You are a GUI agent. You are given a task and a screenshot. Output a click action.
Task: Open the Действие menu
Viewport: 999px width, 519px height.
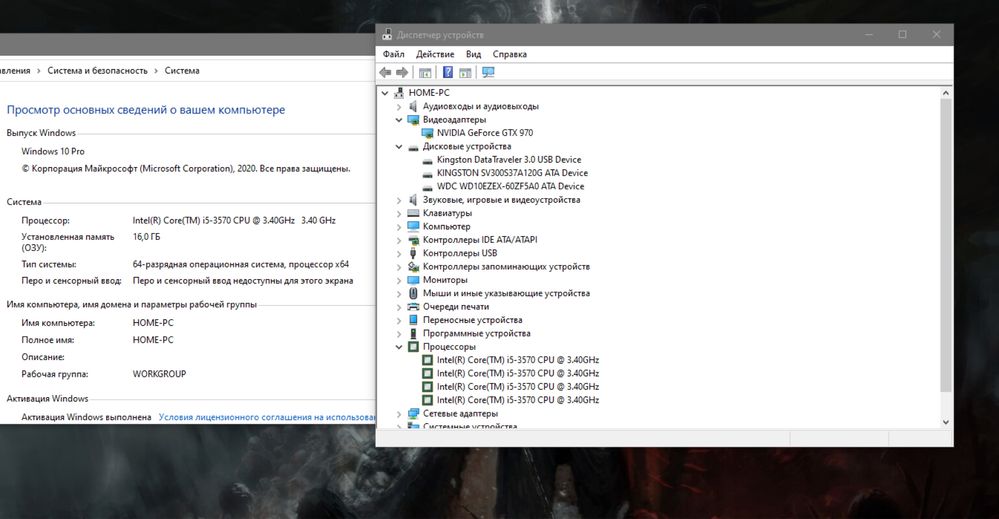click(x=435, y=54)
